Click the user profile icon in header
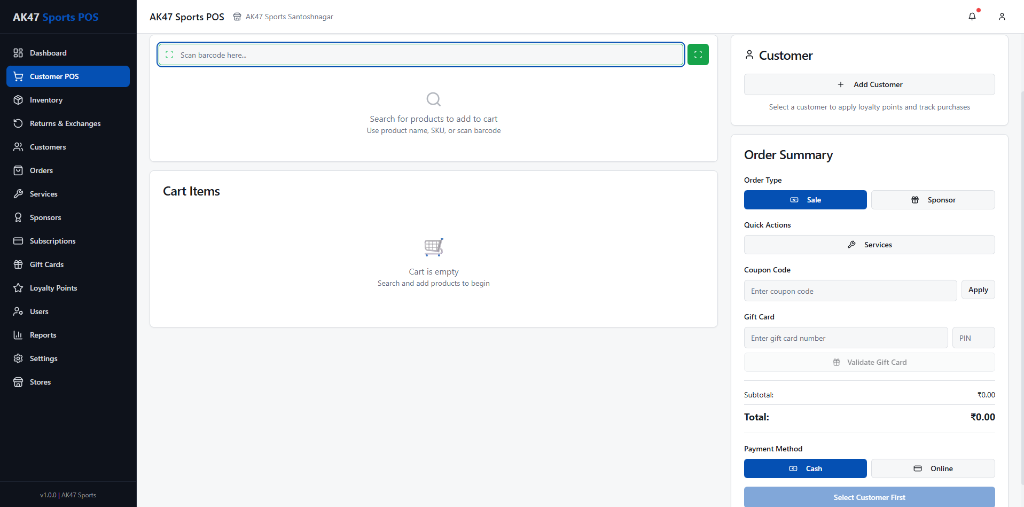Image resolution: width=1024 pixels, height=507 pixels. coord(1002,17)
